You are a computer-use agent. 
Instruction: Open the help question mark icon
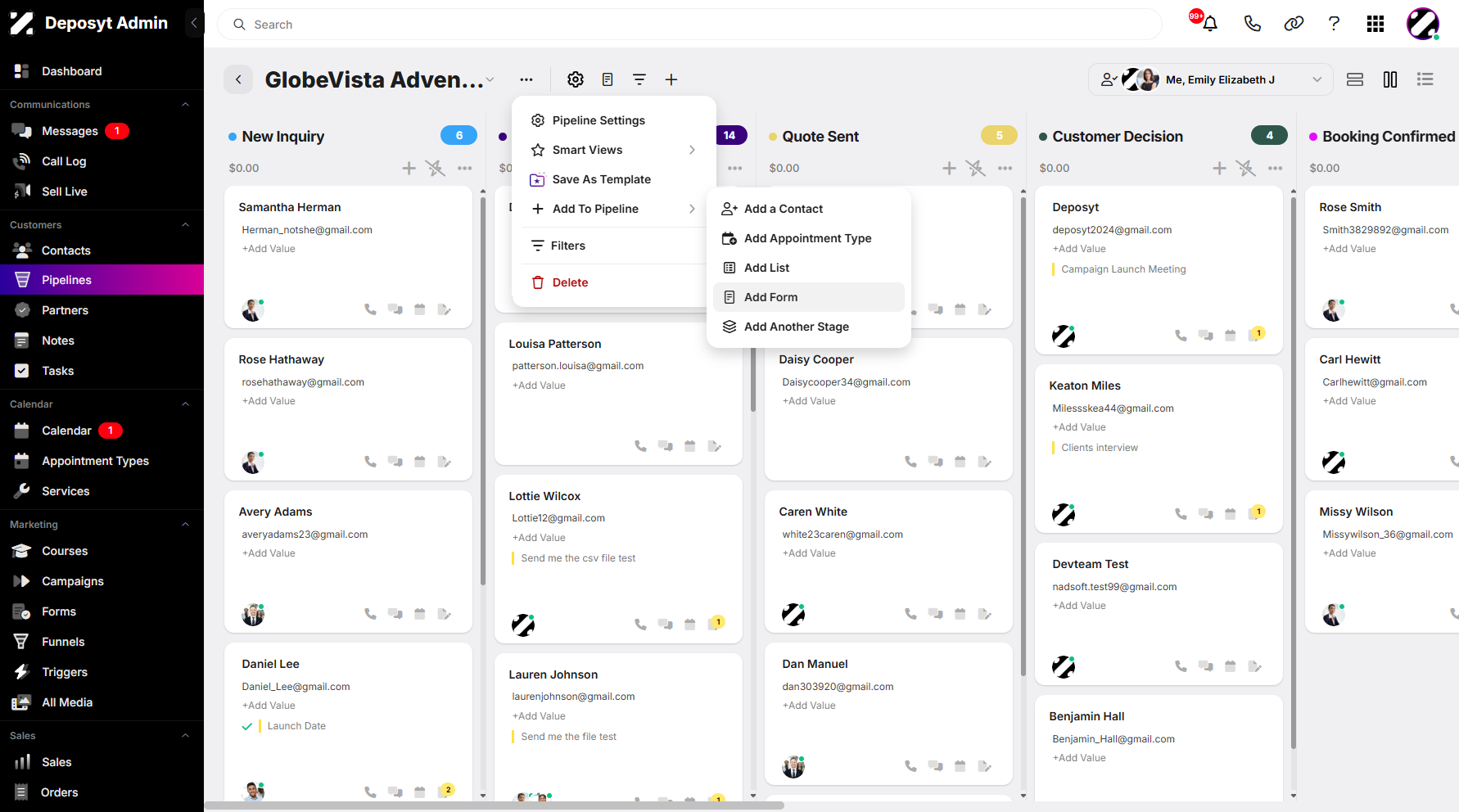tap(1334, 24)
